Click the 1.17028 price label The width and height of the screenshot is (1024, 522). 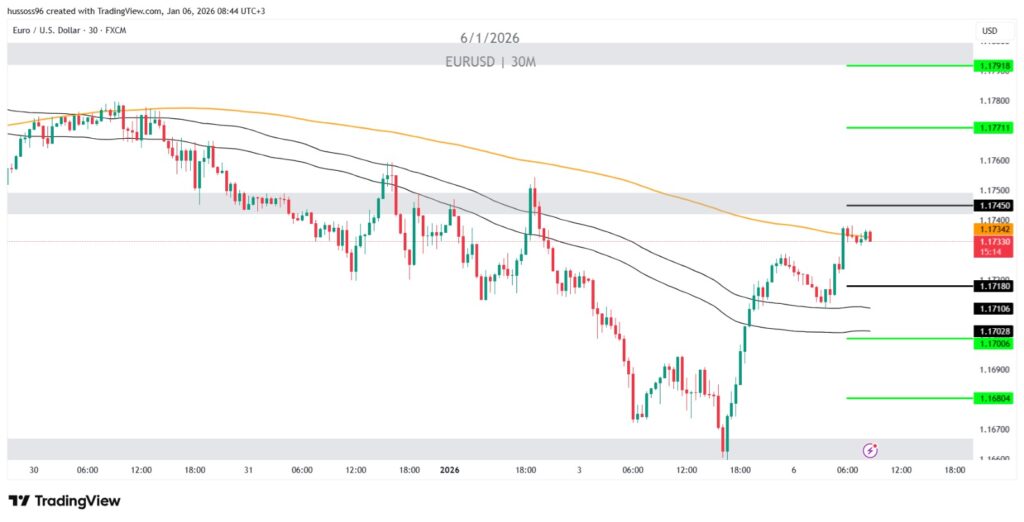pos(994,331)
